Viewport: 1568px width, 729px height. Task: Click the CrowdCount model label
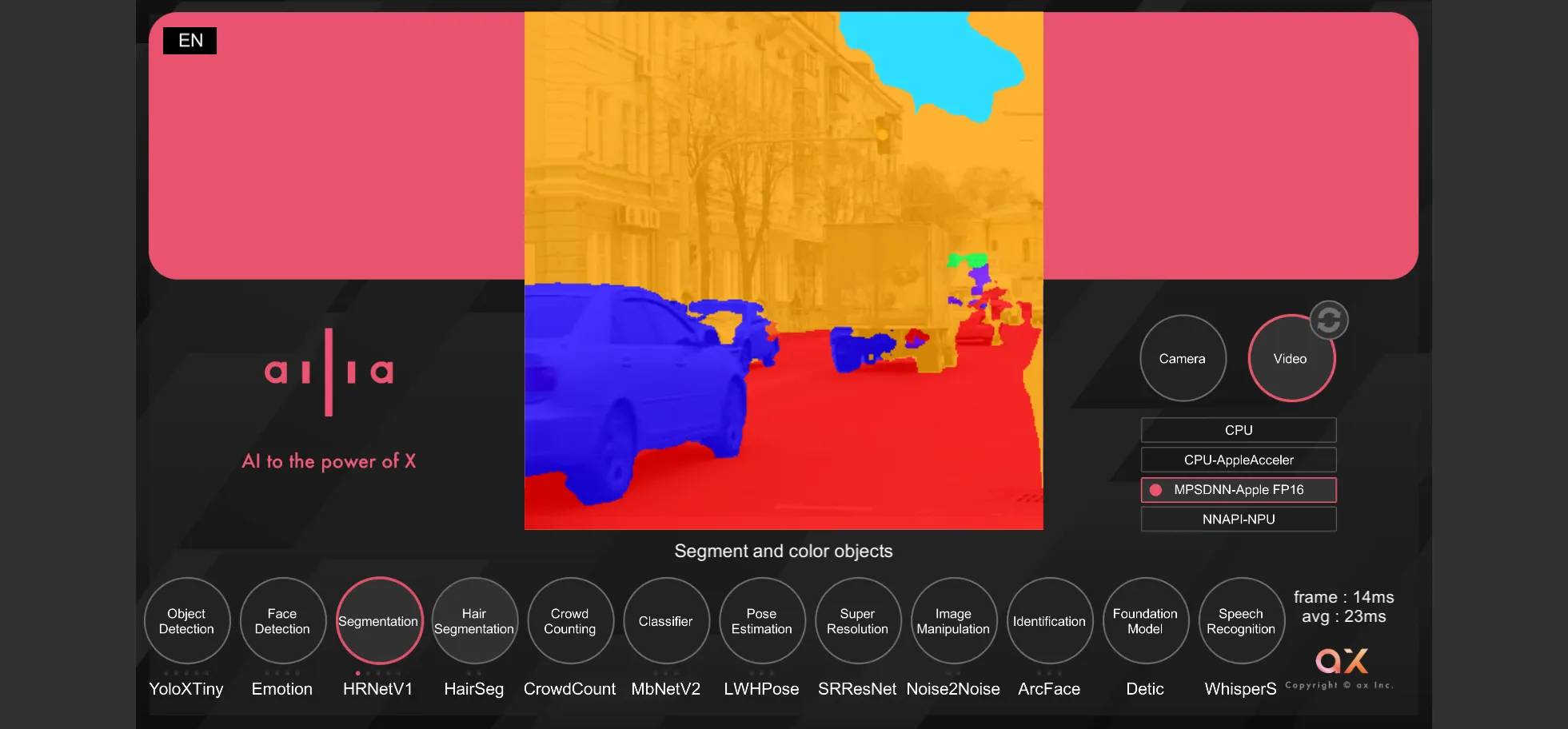point(570,689)
